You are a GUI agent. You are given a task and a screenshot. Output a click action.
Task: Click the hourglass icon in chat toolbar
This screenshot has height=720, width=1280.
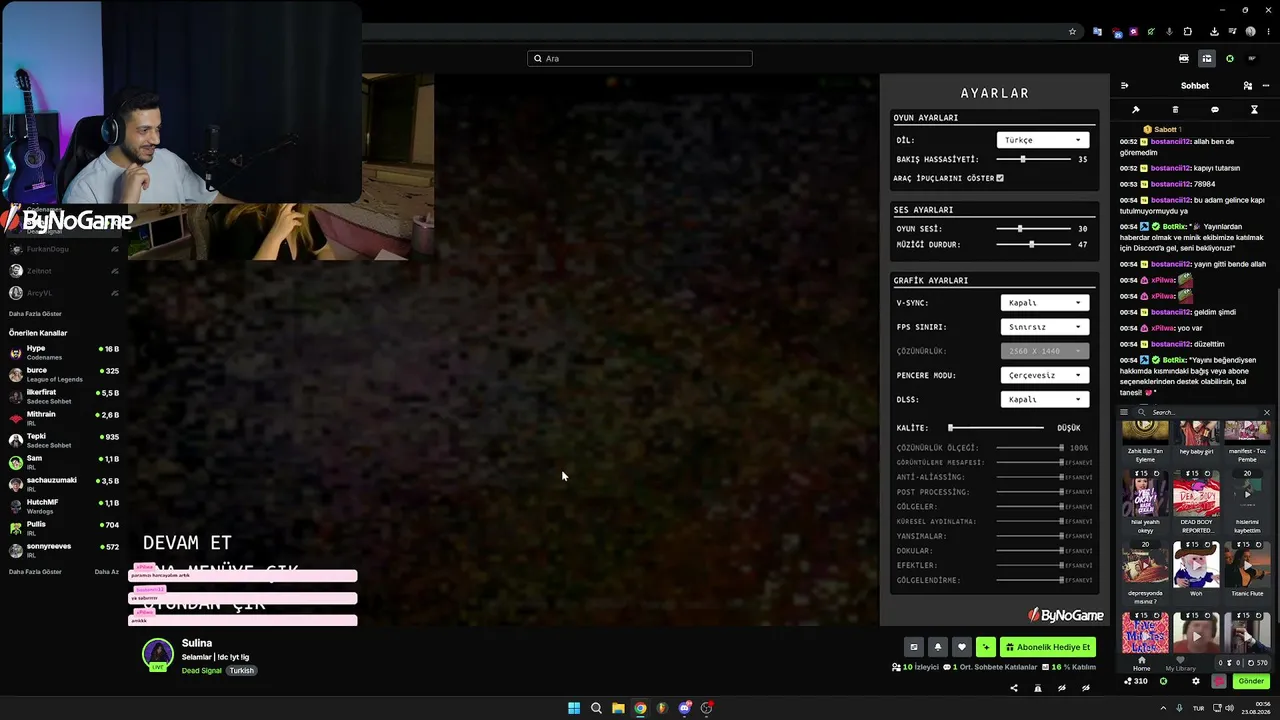(1254, 110)
